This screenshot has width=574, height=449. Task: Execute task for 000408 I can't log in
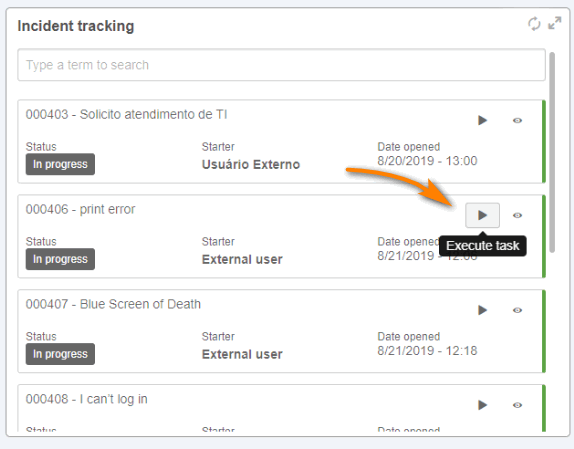click(482, 405)
